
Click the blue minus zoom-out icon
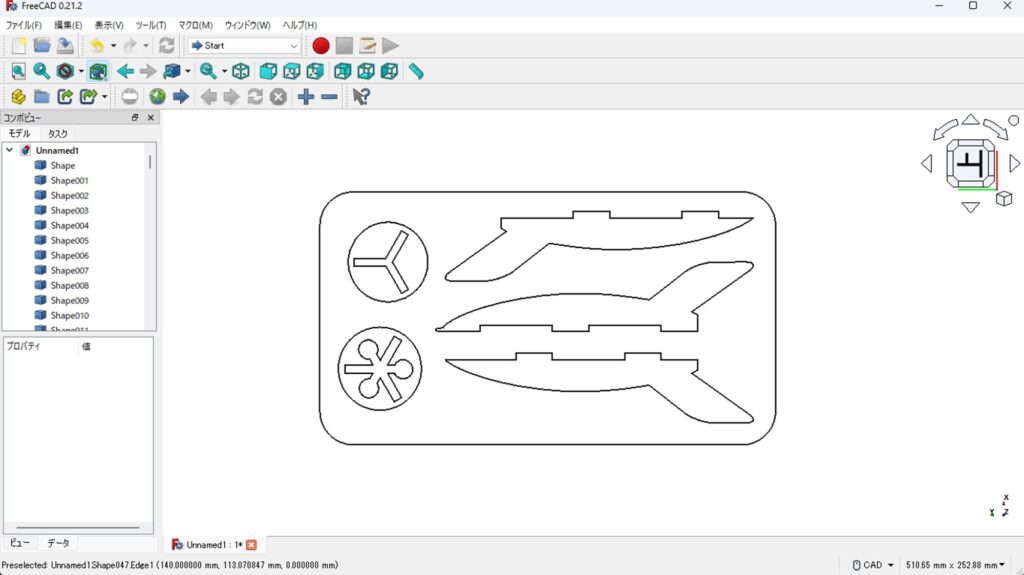pyautogui.click(x=329, y=97)
